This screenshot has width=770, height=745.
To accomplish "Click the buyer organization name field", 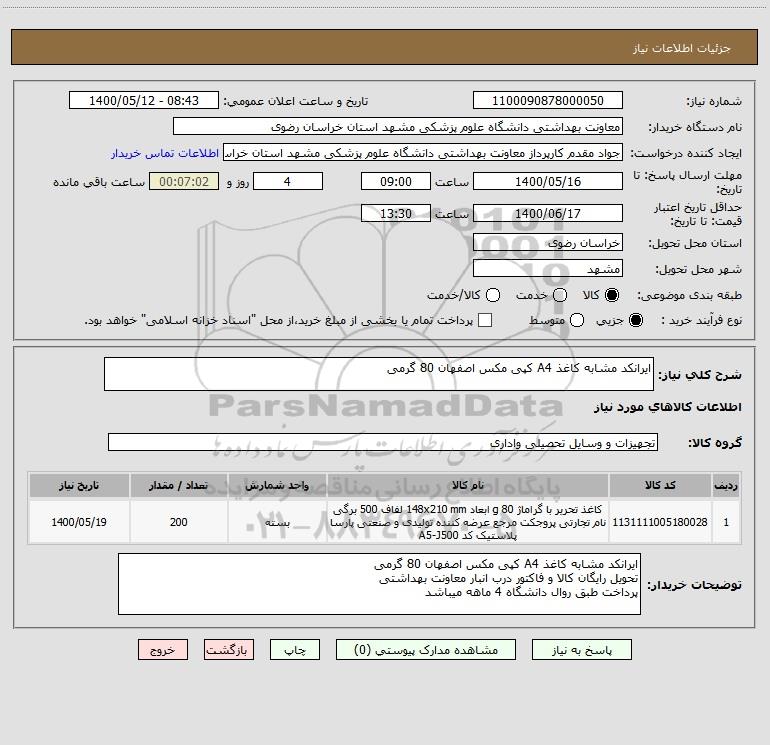I will tap(398, 127).
